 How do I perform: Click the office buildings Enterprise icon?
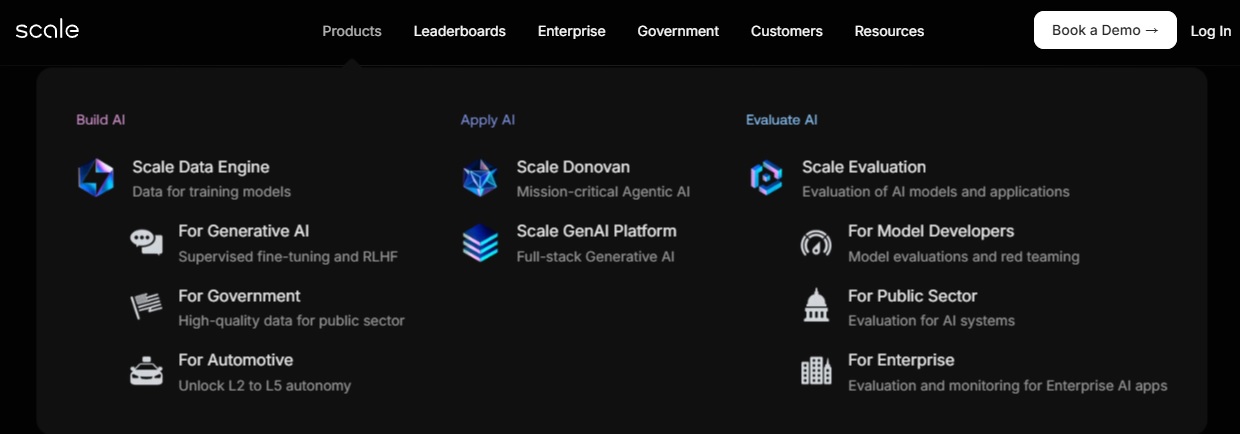pyautogui.click(x=816, y=371)
